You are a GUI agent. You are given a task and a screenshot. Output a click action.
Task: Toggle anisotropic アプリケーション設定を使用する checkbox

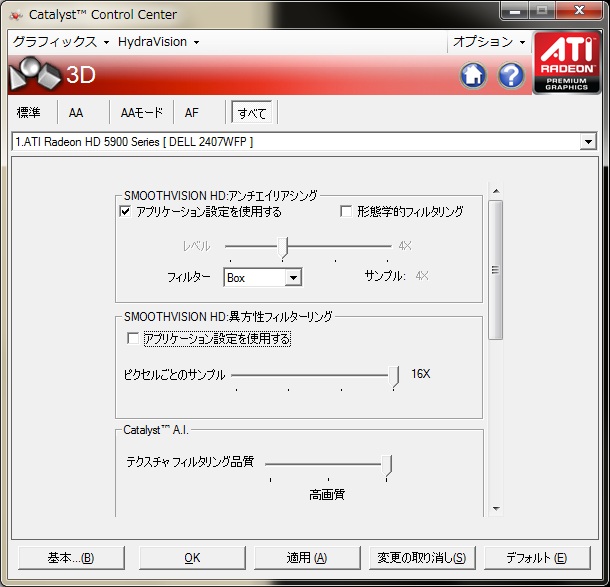[133, 338]
